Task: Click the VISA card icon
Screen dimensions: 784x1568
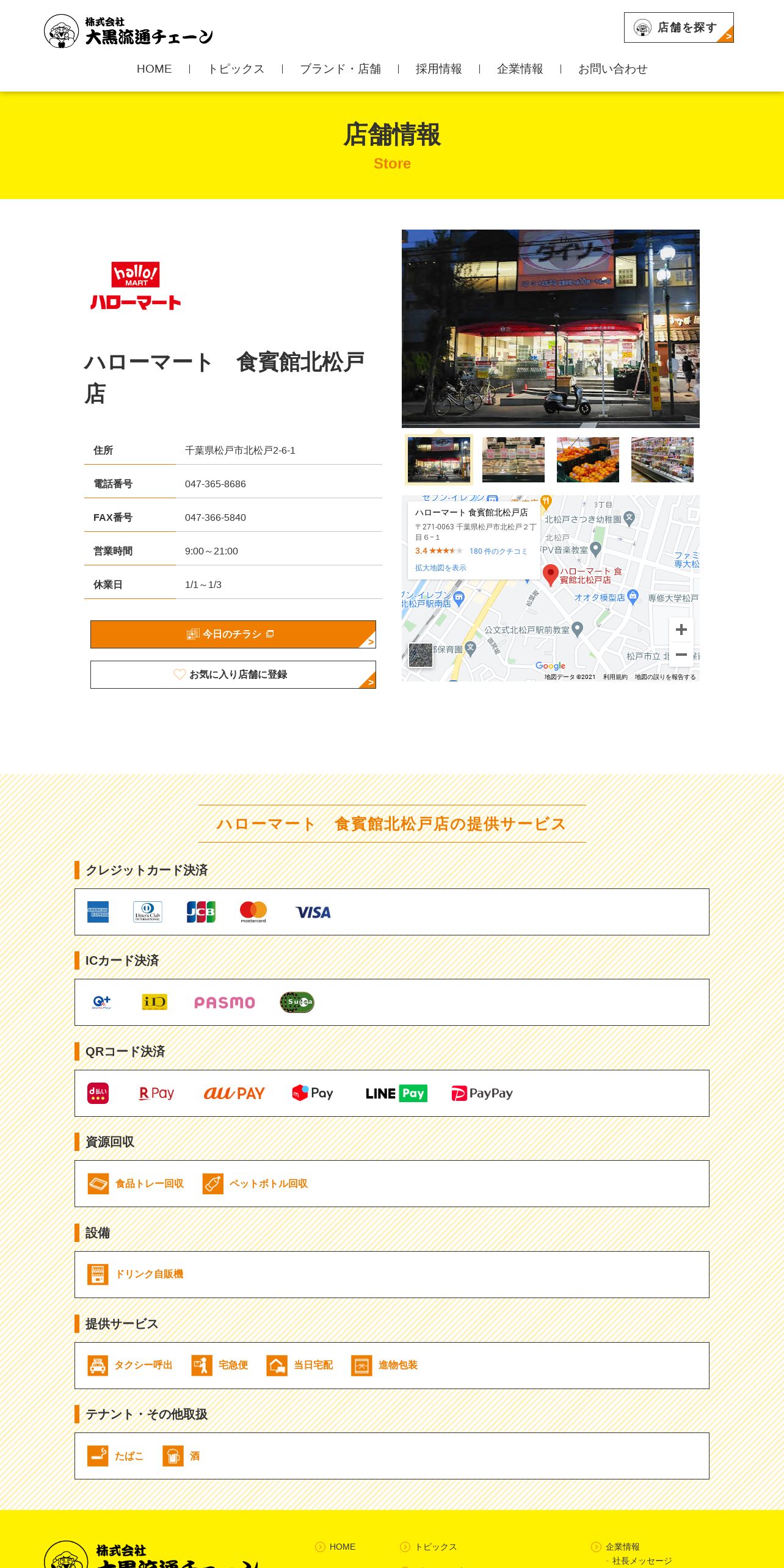Action: (x=313, y=912)
